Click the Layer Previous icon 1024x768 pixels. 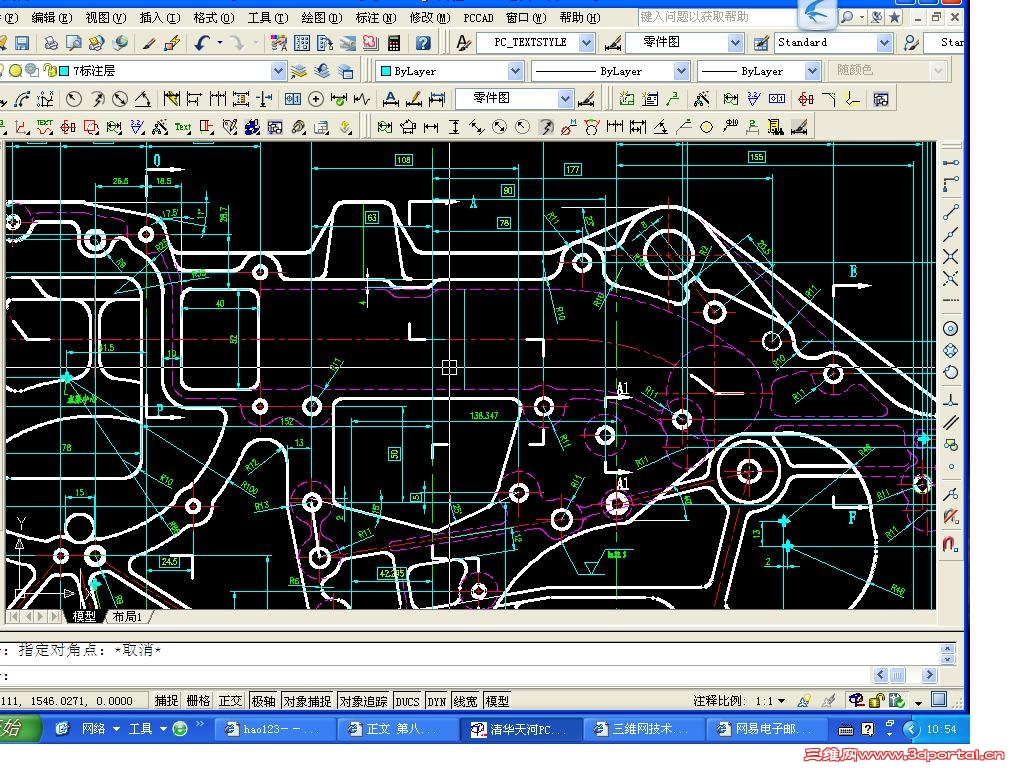coord(321,71)
